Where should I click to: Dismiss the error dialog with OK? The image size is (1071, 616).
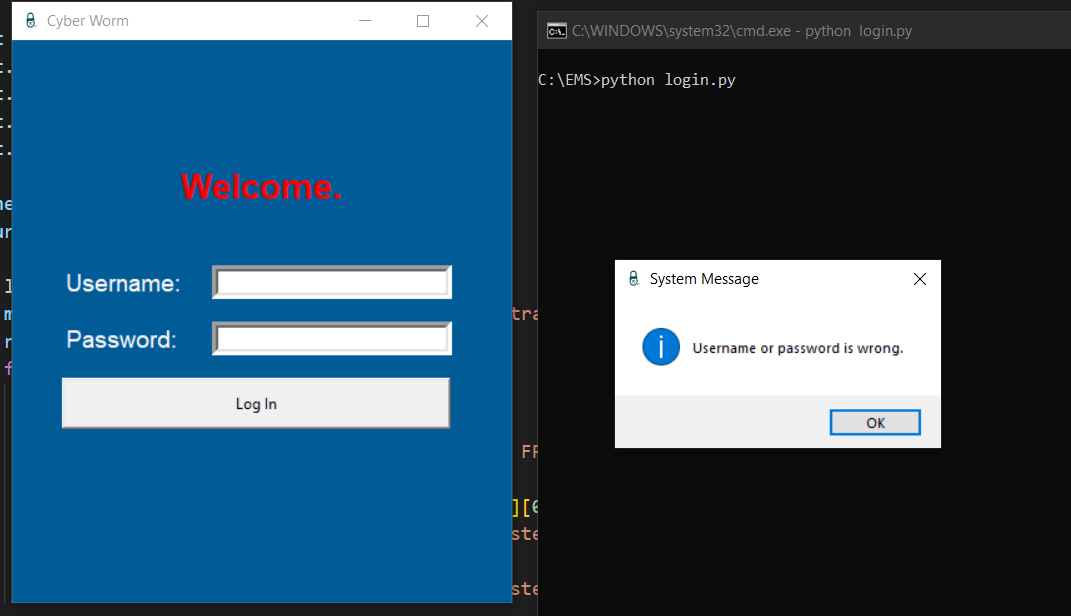pyautogui.click(x=875, y=423)
